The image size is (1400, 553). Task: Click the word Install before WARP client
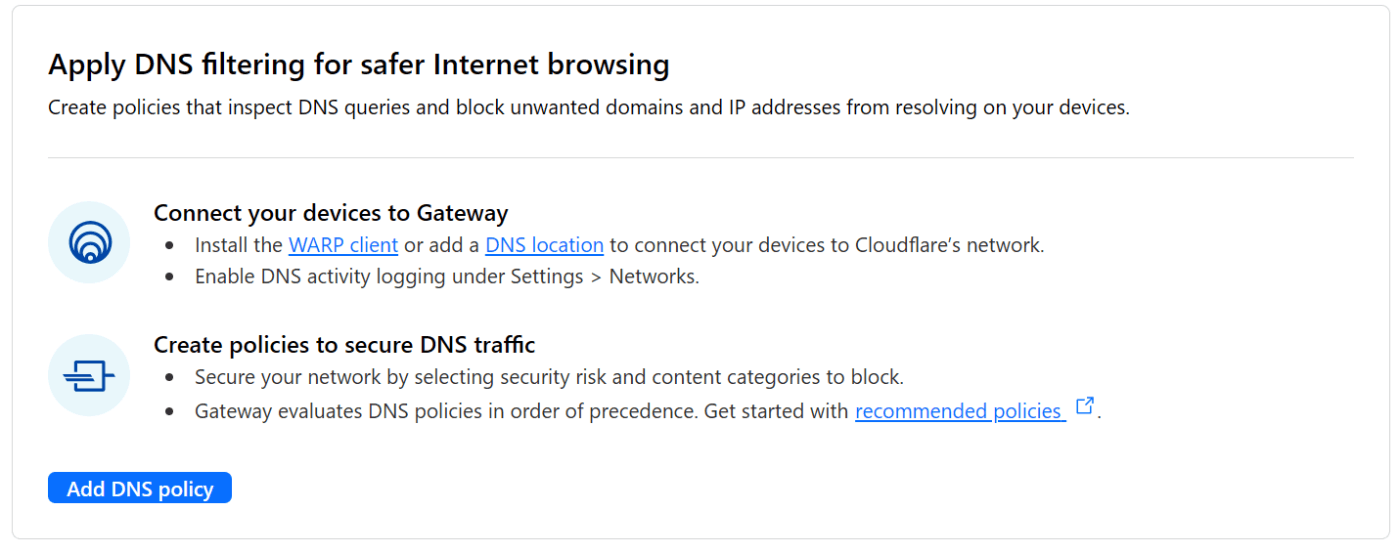(223, 245)
